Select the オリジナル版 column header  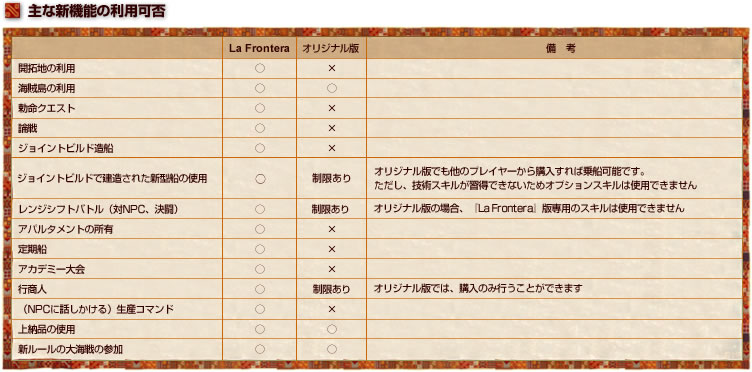coord(331,49)
